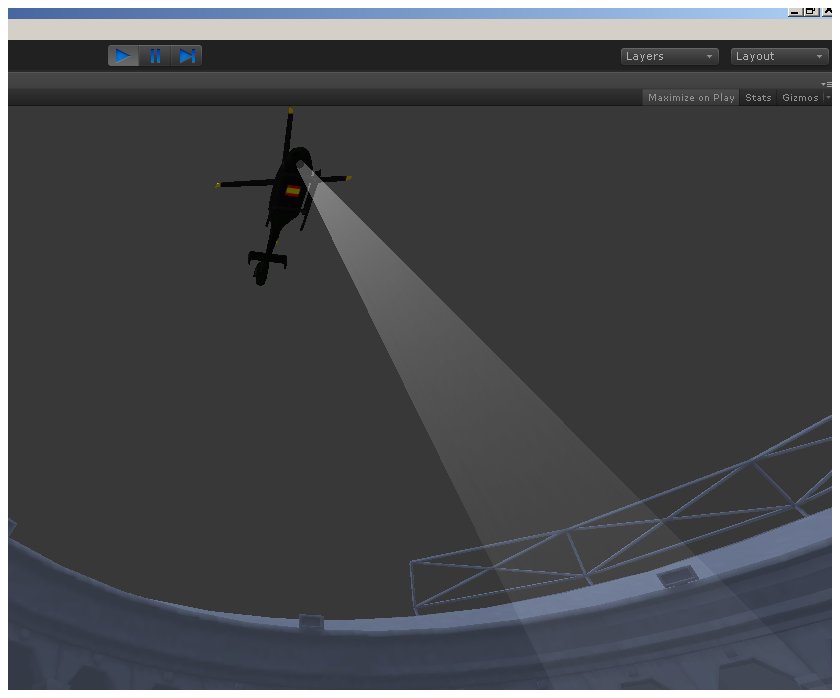Toggle the Stats overlay
840x698 pixels.
[x=758, y=97]
